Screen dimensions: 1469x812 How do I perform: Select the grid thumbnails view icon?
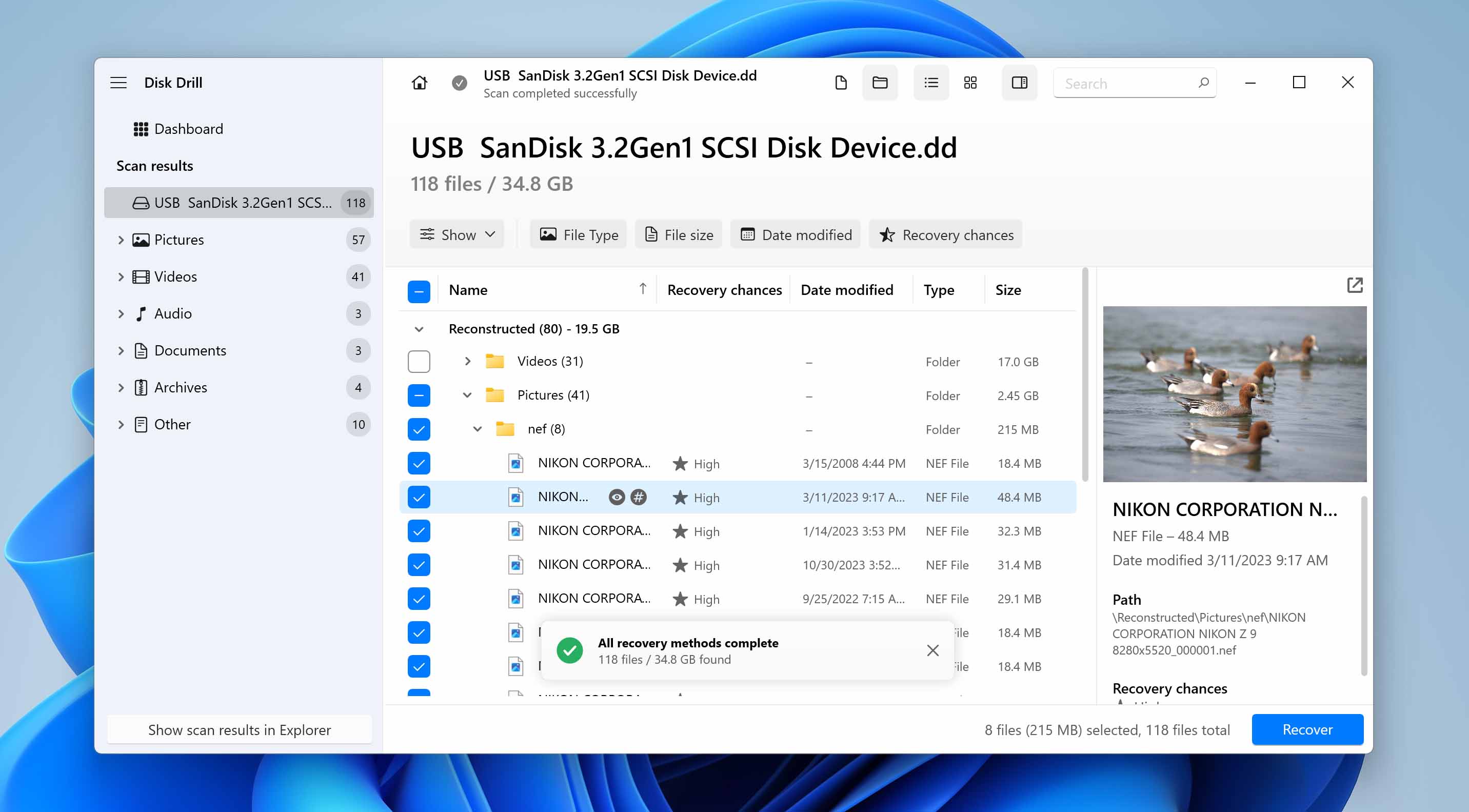970,83
